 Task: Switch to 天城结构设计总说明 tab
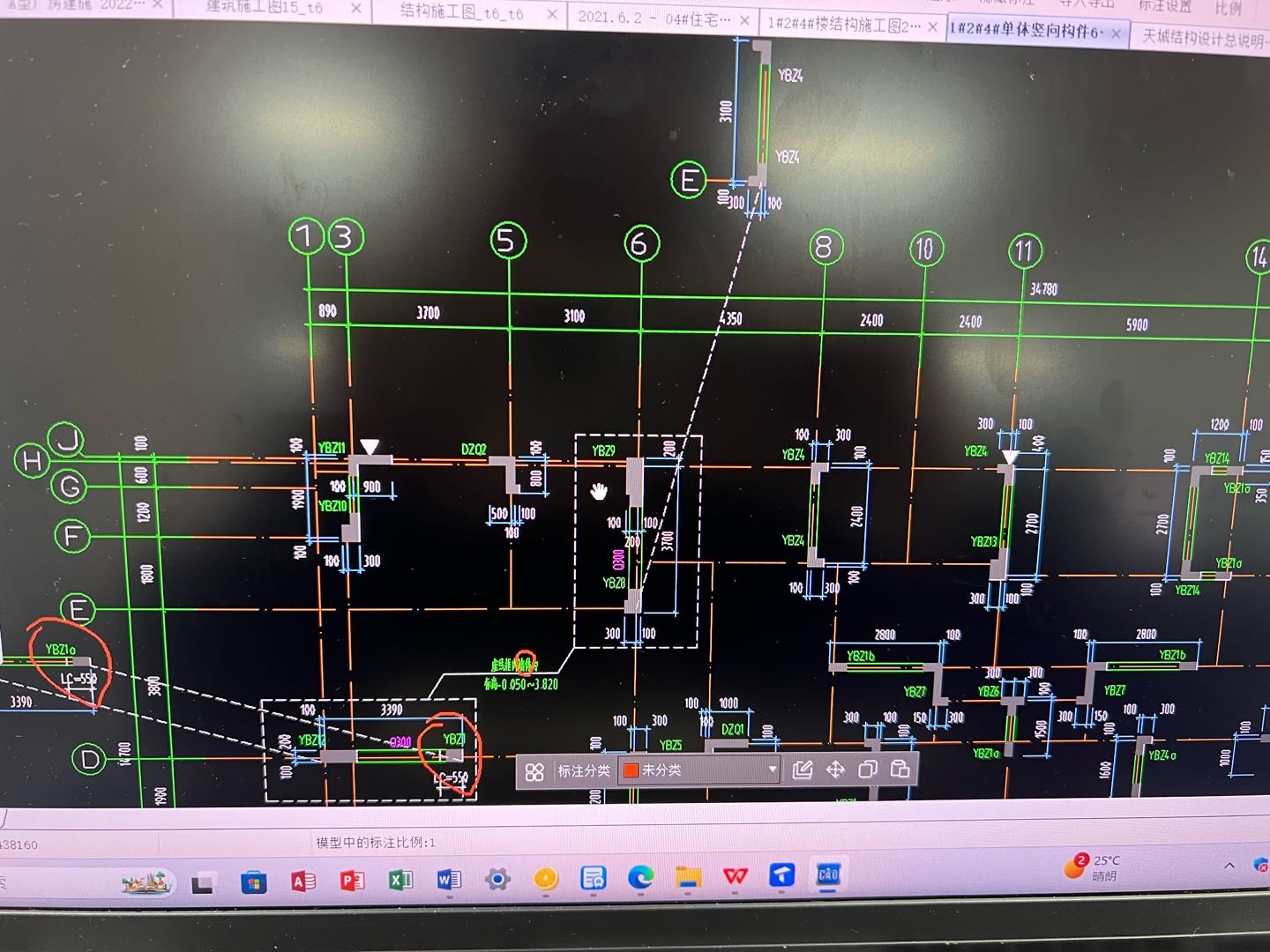pos(1204,38)
